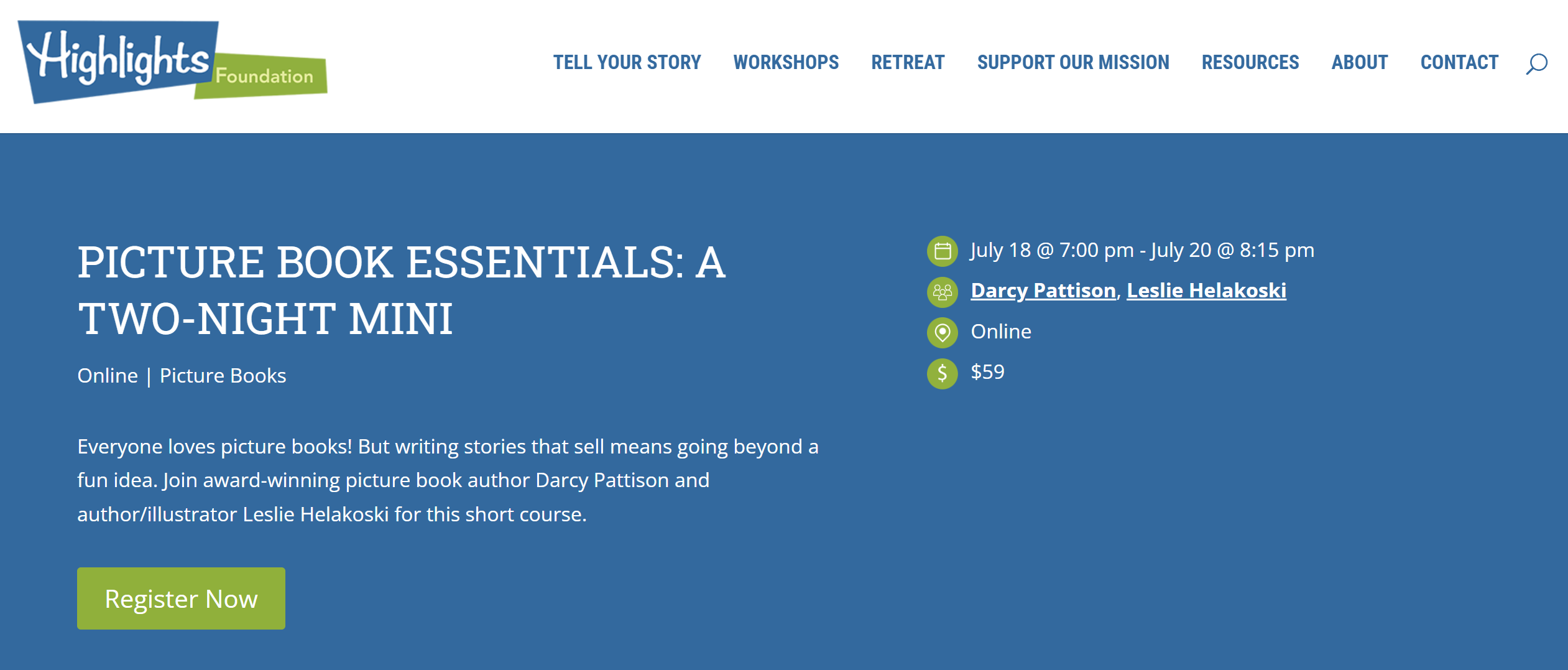Click the Picture Books category label

(x=223, y=376)
